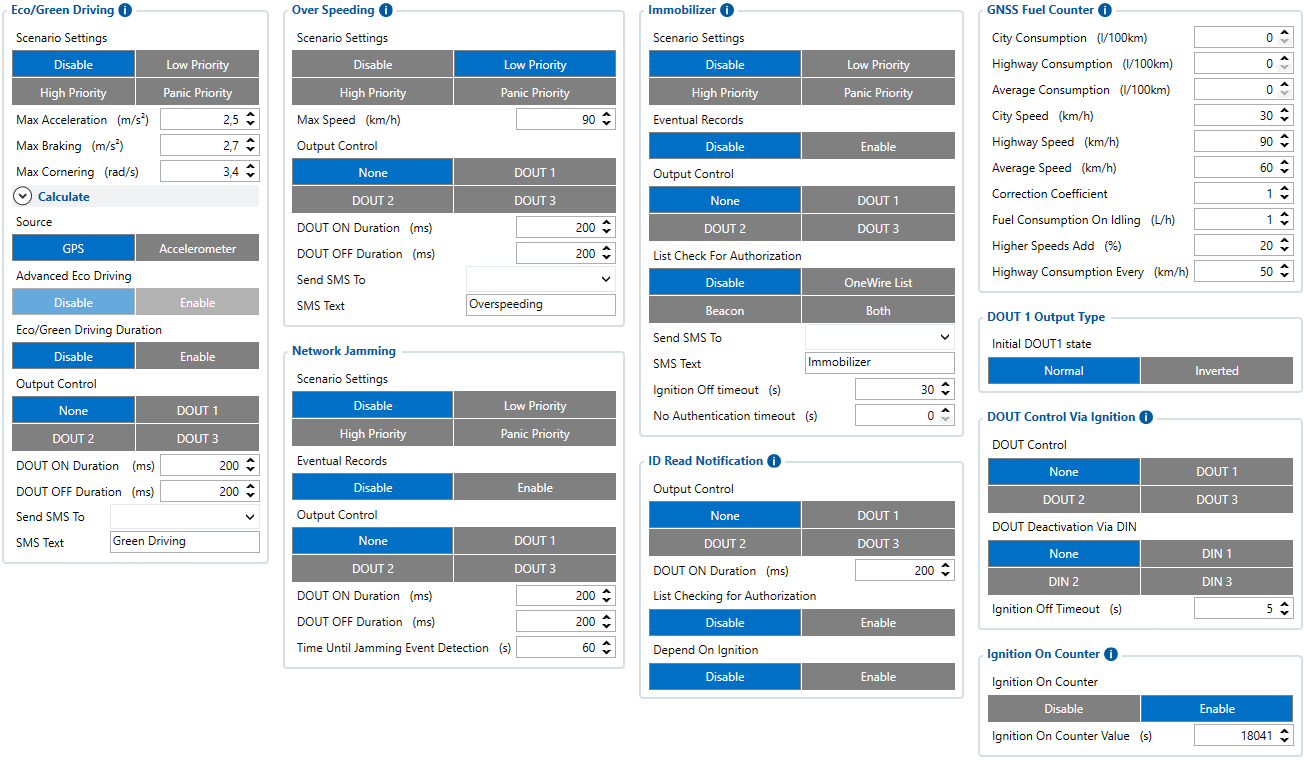Open ID Read Notification info icon
Screen dimensions: 1305x767
[x=774, y=461]
